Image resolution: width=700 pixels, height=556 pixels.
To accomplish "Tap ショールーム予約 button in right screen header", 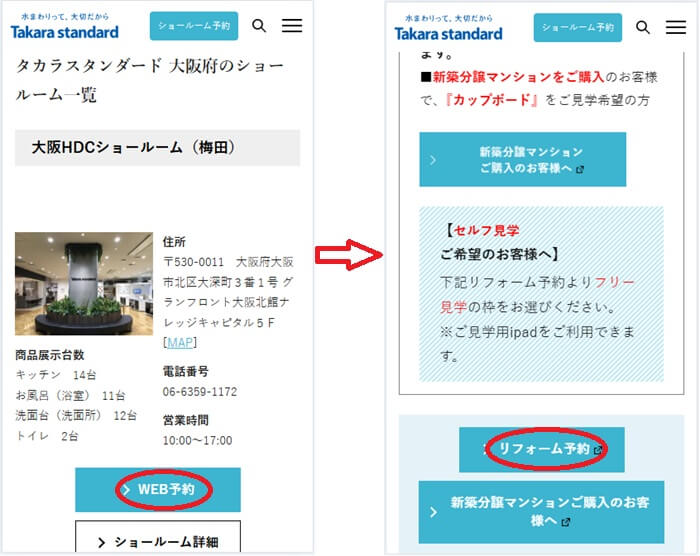I will (578, 28).
